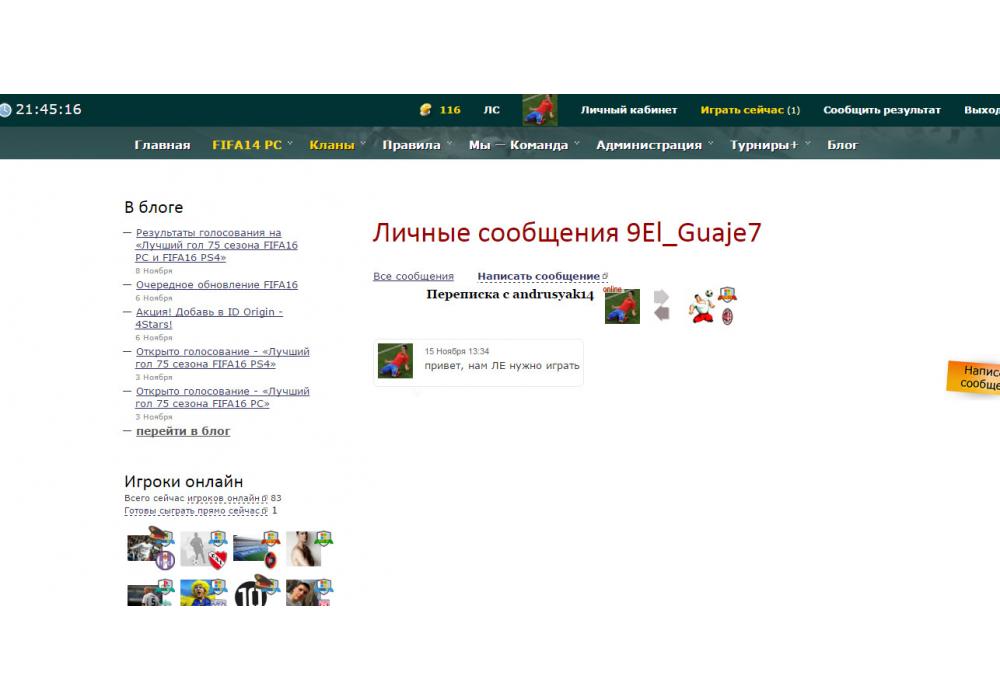Viewport: 1000px width, 700px height.
Task: Click the cartoon footballer avatar
Action: coord(704,308)
